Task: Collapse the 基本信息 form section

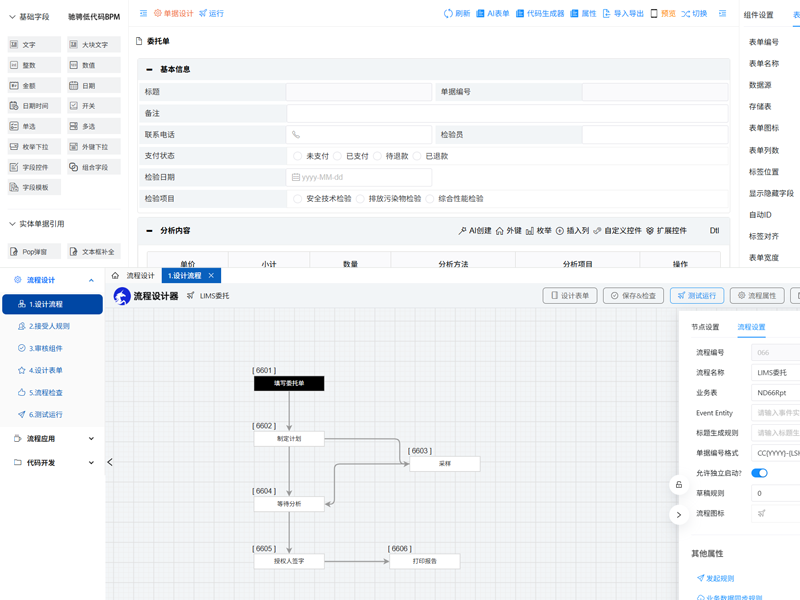Action: [x=150, y=70]
